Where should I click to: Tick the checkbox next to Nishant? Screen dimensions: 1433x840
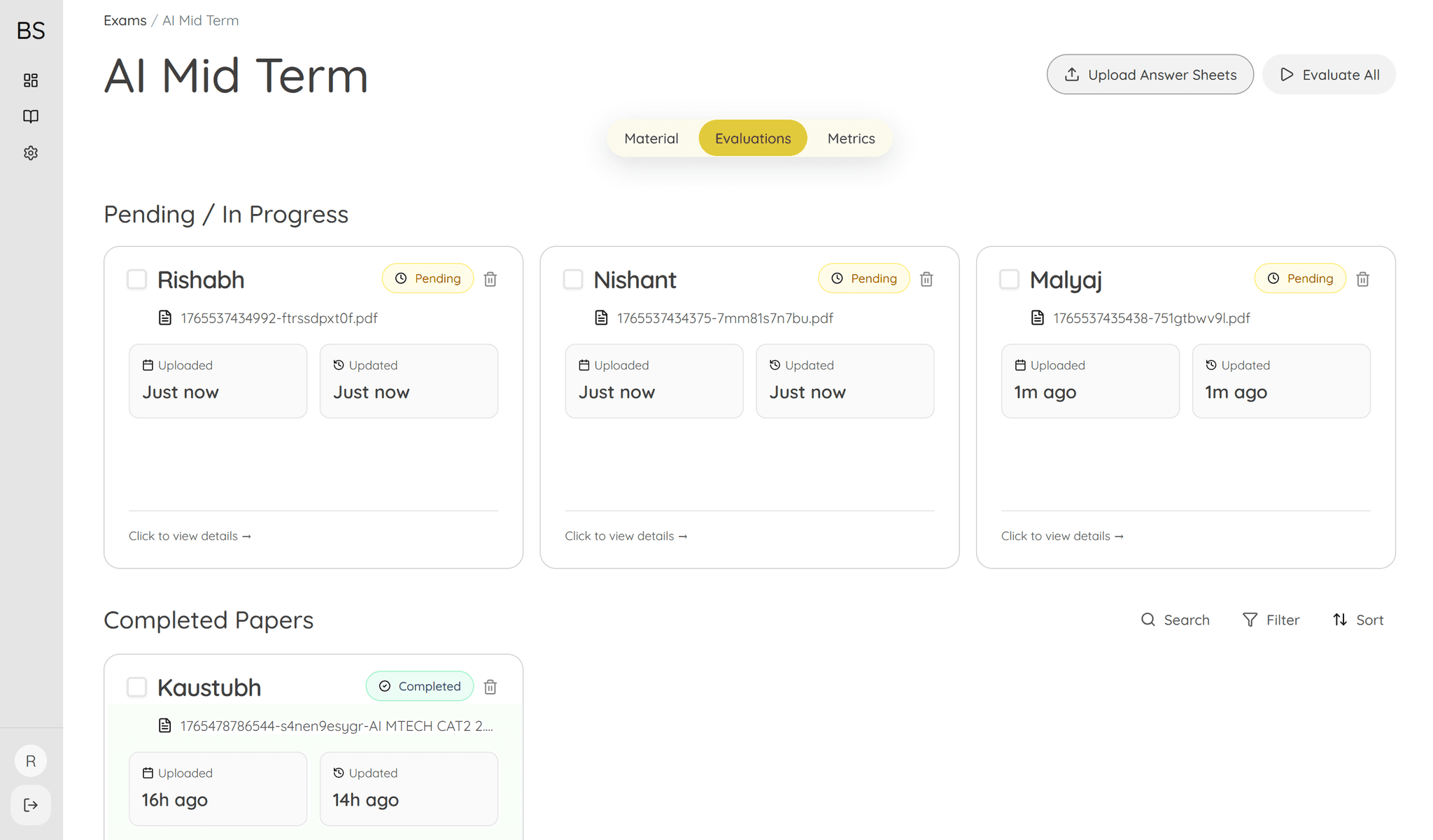[573, 279]
